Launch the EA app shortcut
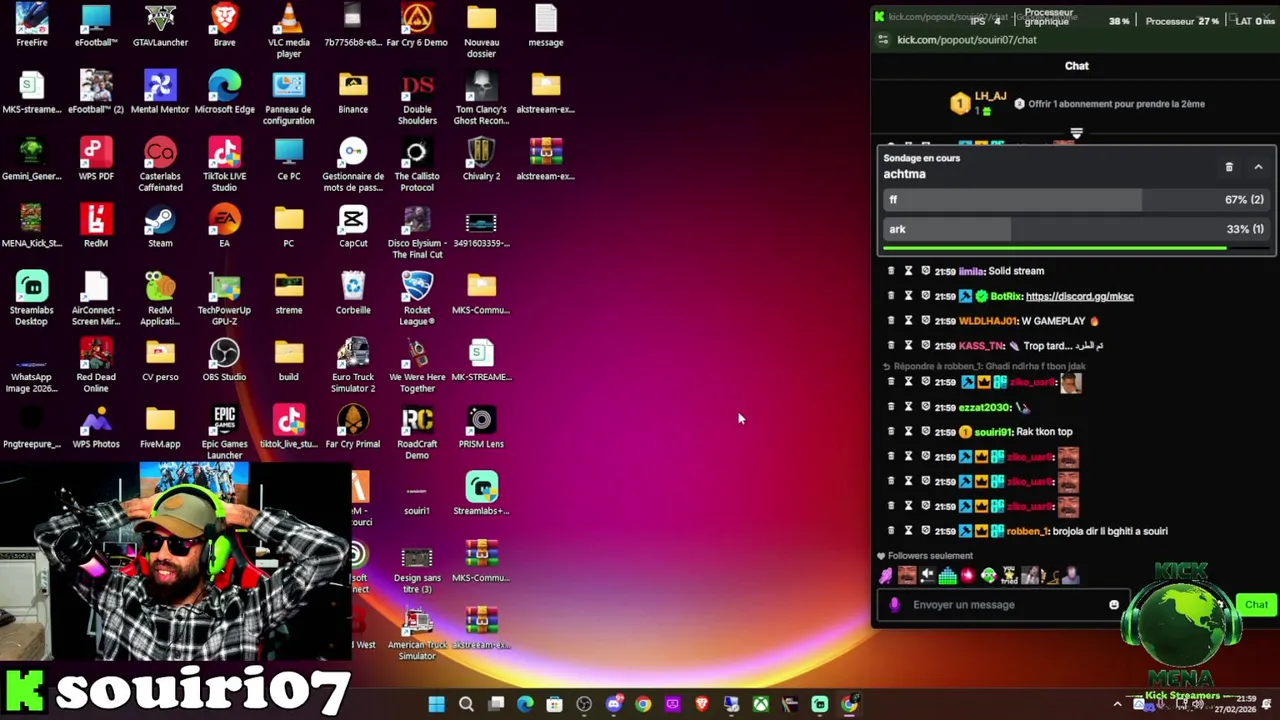The width and height of the screenshot is (1280, 720). pyautogui.click(x=224, y=227)
